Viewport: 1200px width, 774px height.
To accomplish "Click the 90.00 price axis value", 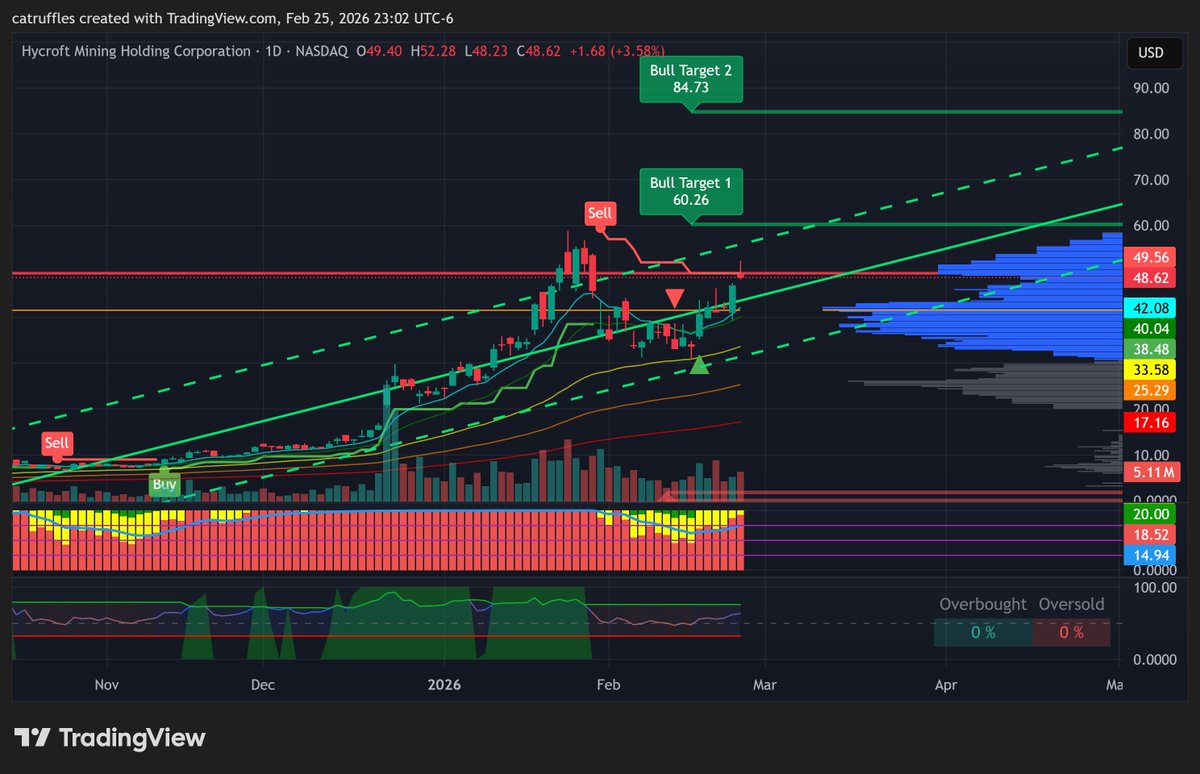I will [x=1151, y=87].
